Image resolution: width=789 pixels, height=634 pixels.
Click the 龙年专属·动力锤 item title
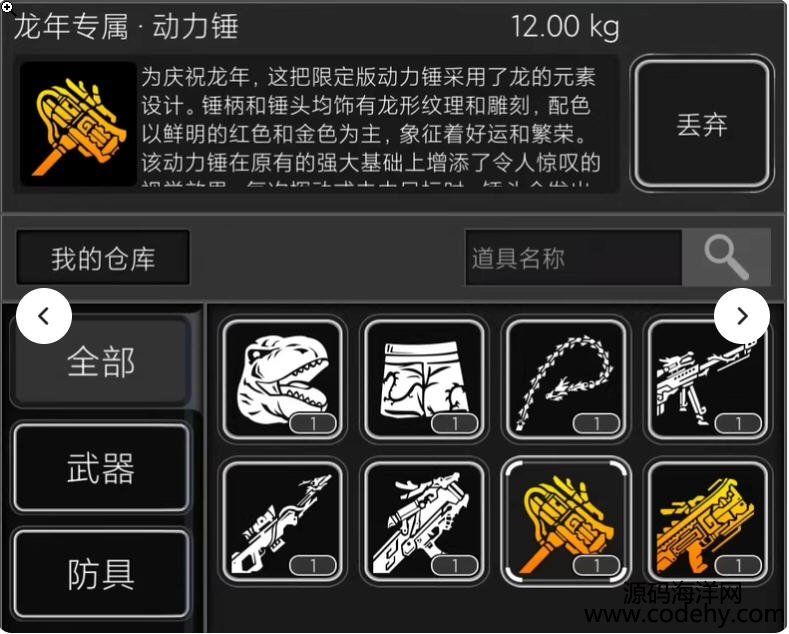(x=126, y=26)
